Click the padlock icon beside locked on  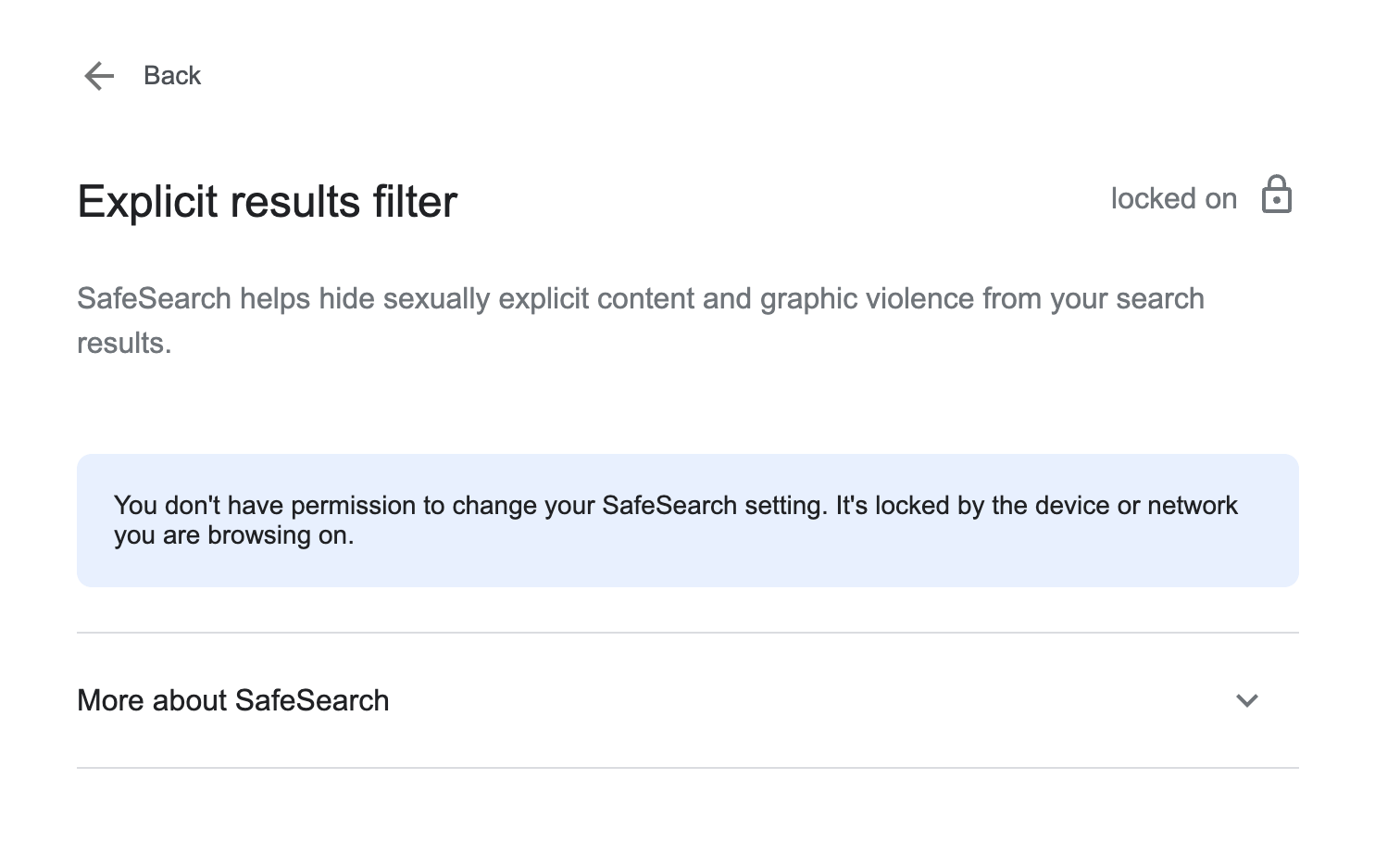click(1276, 195)
